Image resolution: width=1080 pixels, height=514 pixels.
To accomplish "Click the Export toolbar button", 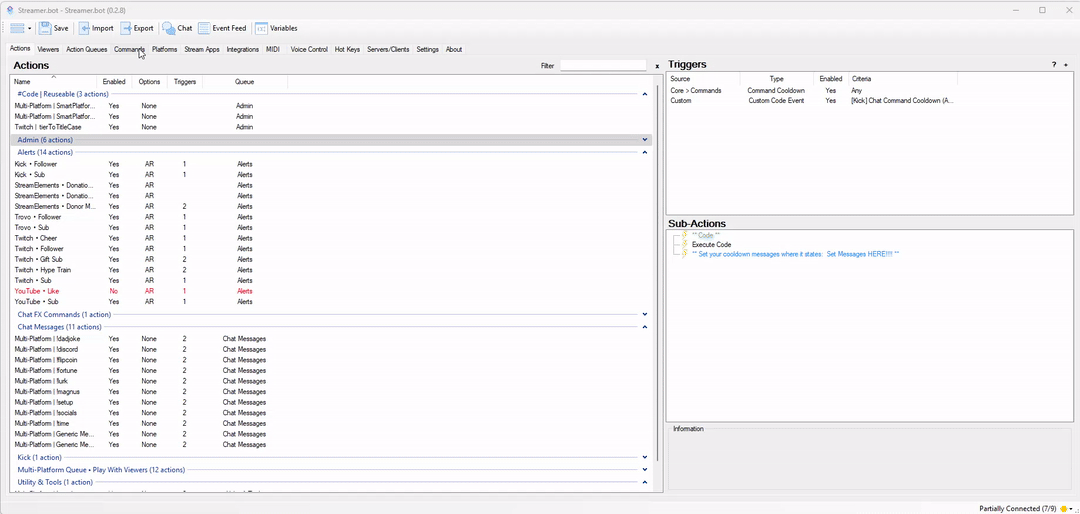I will pyautogui.click(x=137, y=28).
